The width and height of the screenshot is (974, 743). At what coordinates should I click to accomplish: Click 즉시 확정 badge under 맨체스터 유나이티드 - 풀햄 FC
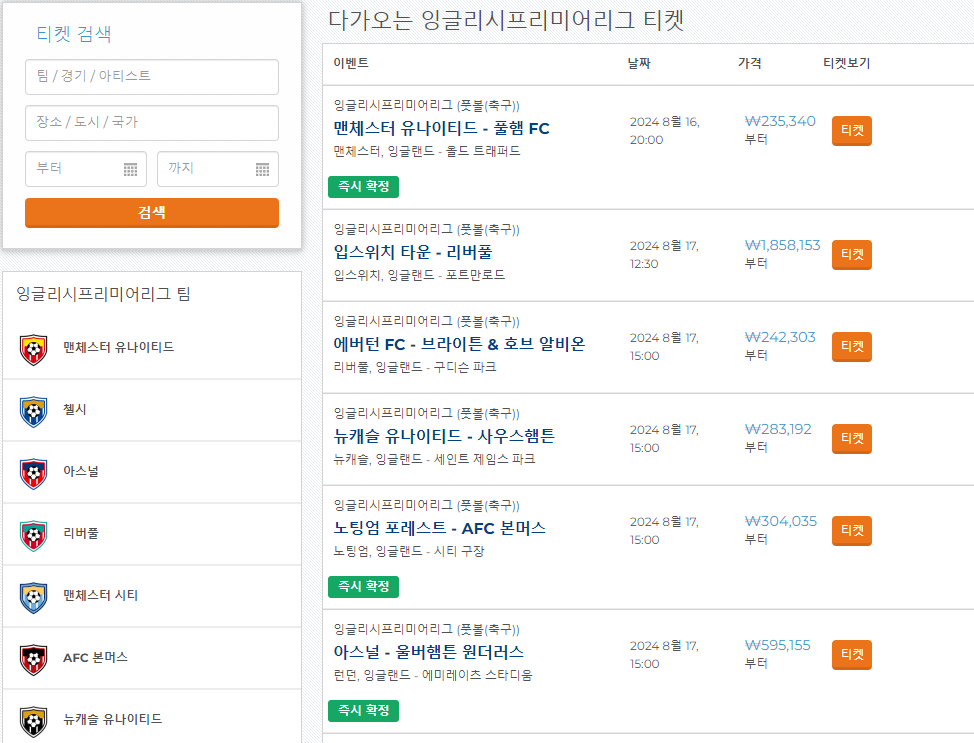tap(363, 186)
